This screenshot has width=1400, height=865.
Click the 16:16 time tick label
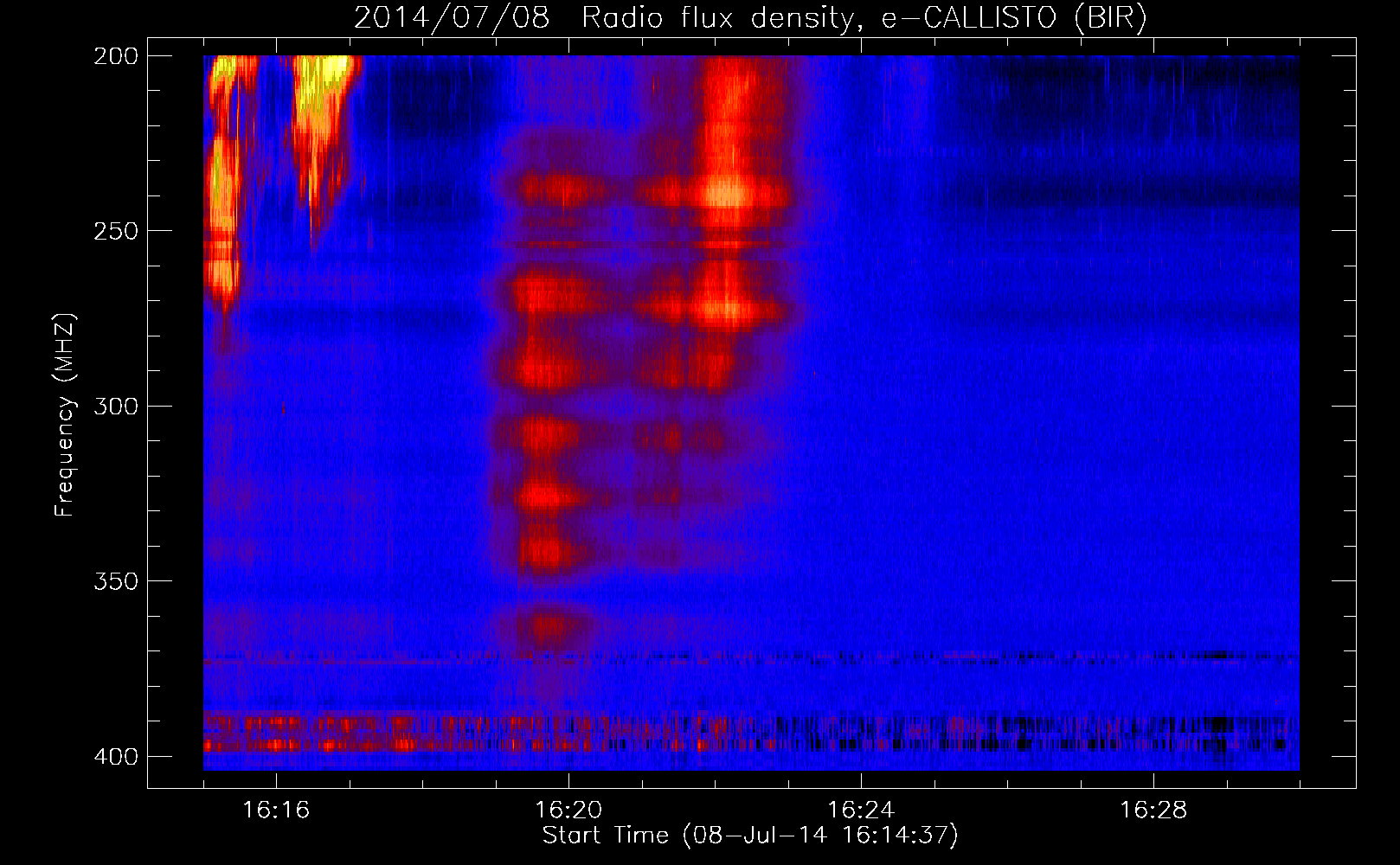[276, 810]
